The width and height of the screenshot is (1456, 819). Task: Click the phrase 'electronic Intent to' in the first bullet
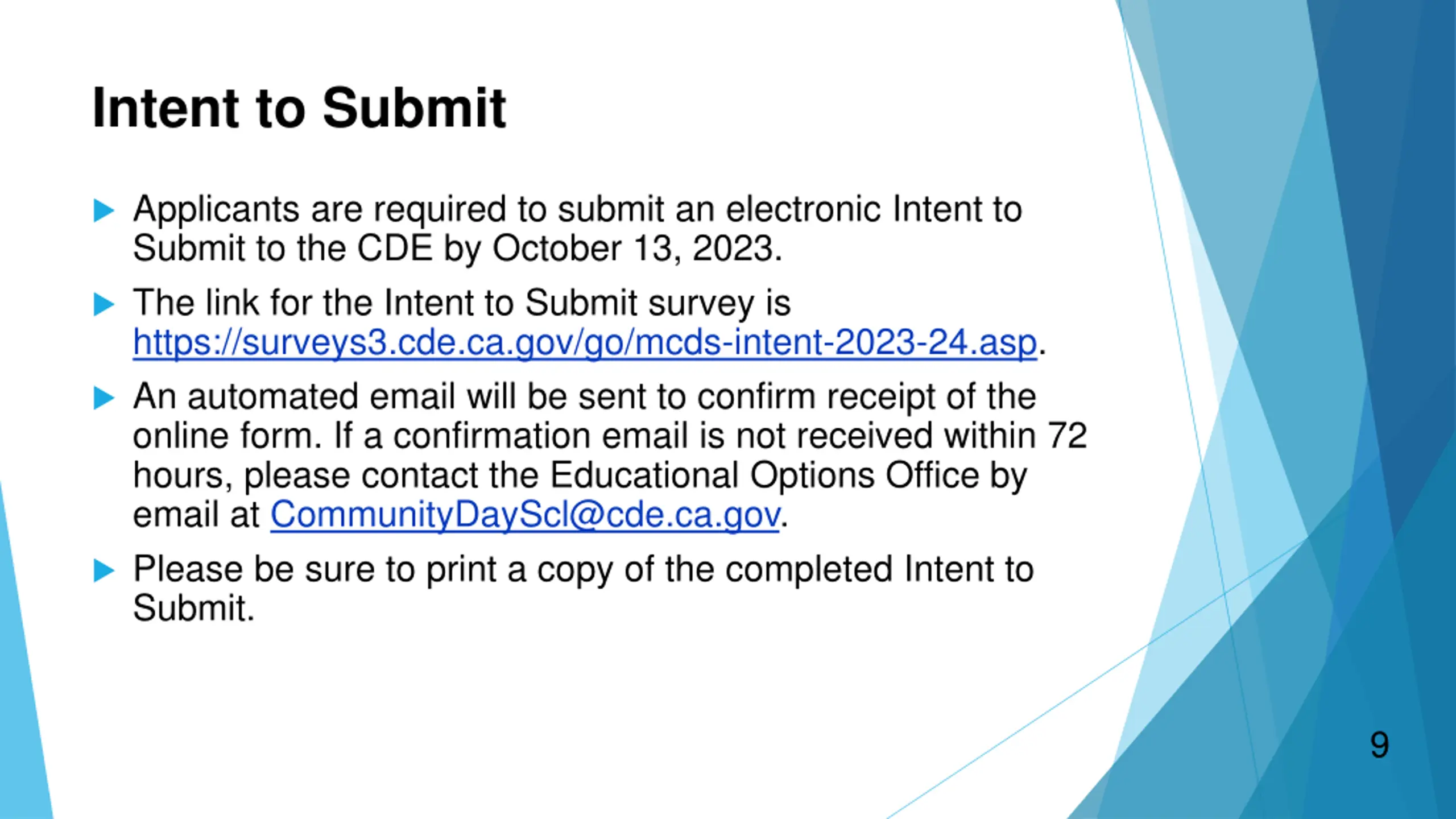tap(874, 209)
